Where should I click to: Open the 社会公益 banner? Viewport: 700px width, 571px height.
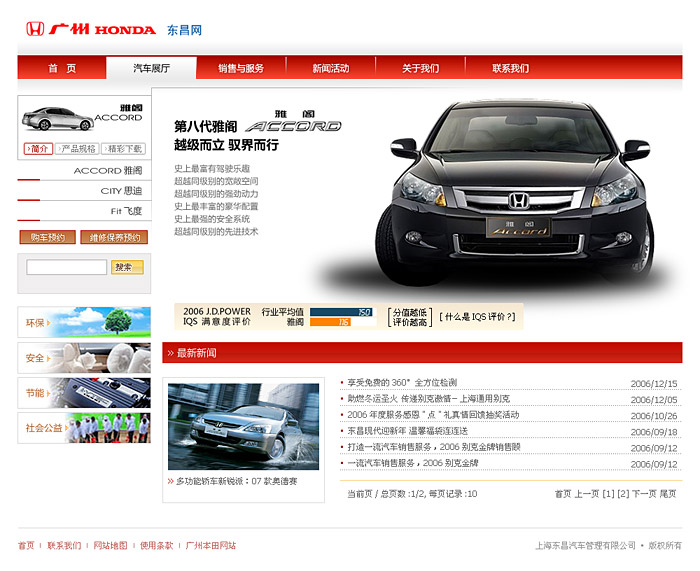pos(84,428)
